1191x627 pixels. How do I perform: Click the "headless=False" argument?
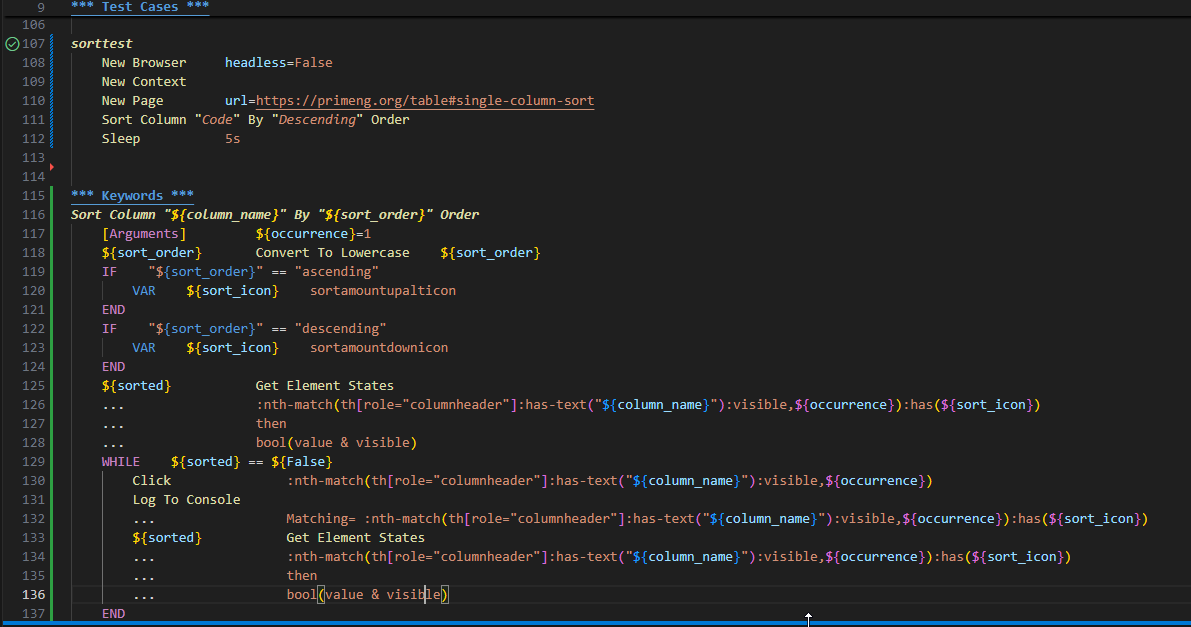point(279,63)
